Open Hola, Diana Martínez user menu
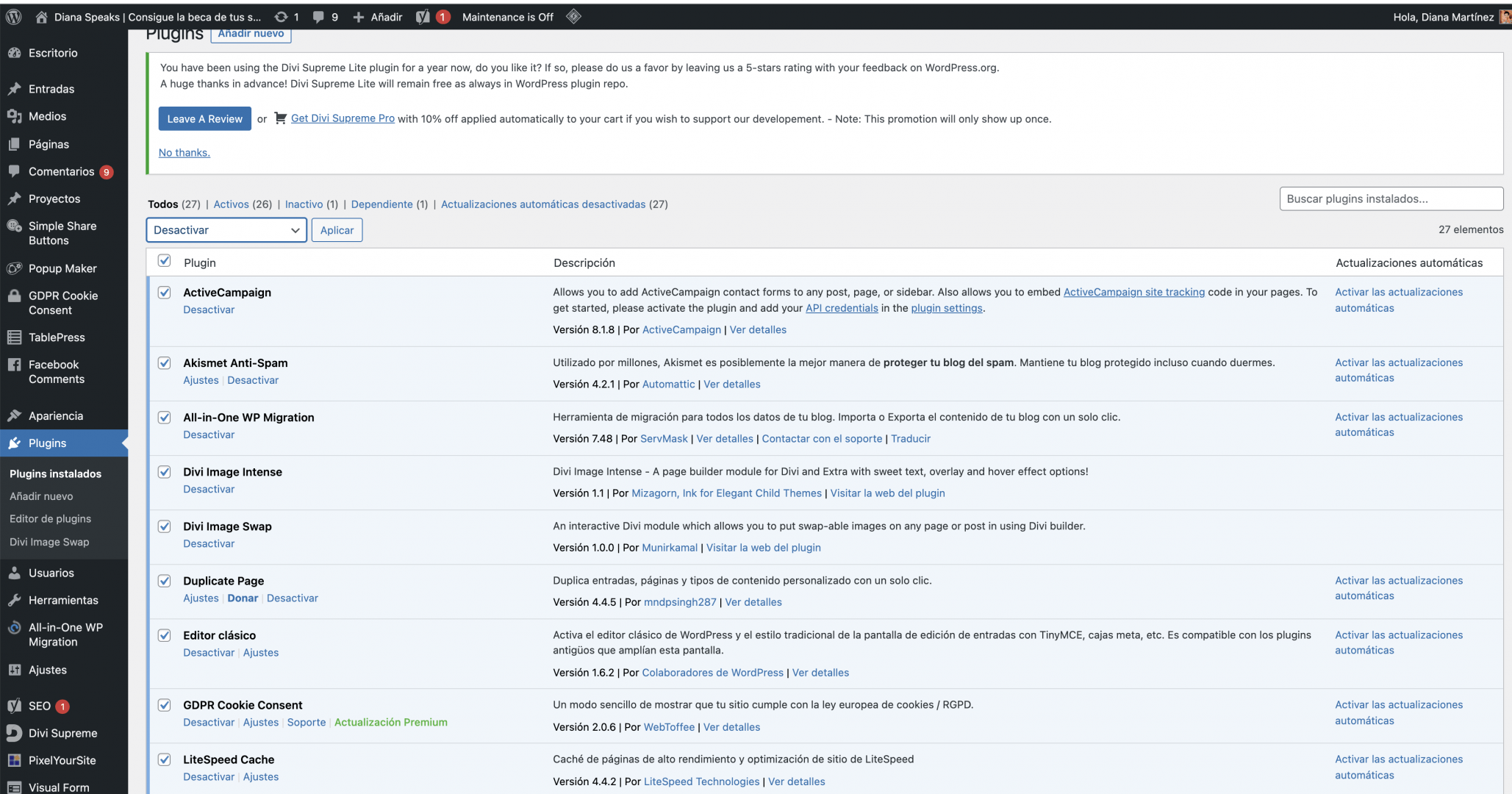The height and width of the screenshot is (794, 1512). pyautogui.click(x=1451, y=17)
